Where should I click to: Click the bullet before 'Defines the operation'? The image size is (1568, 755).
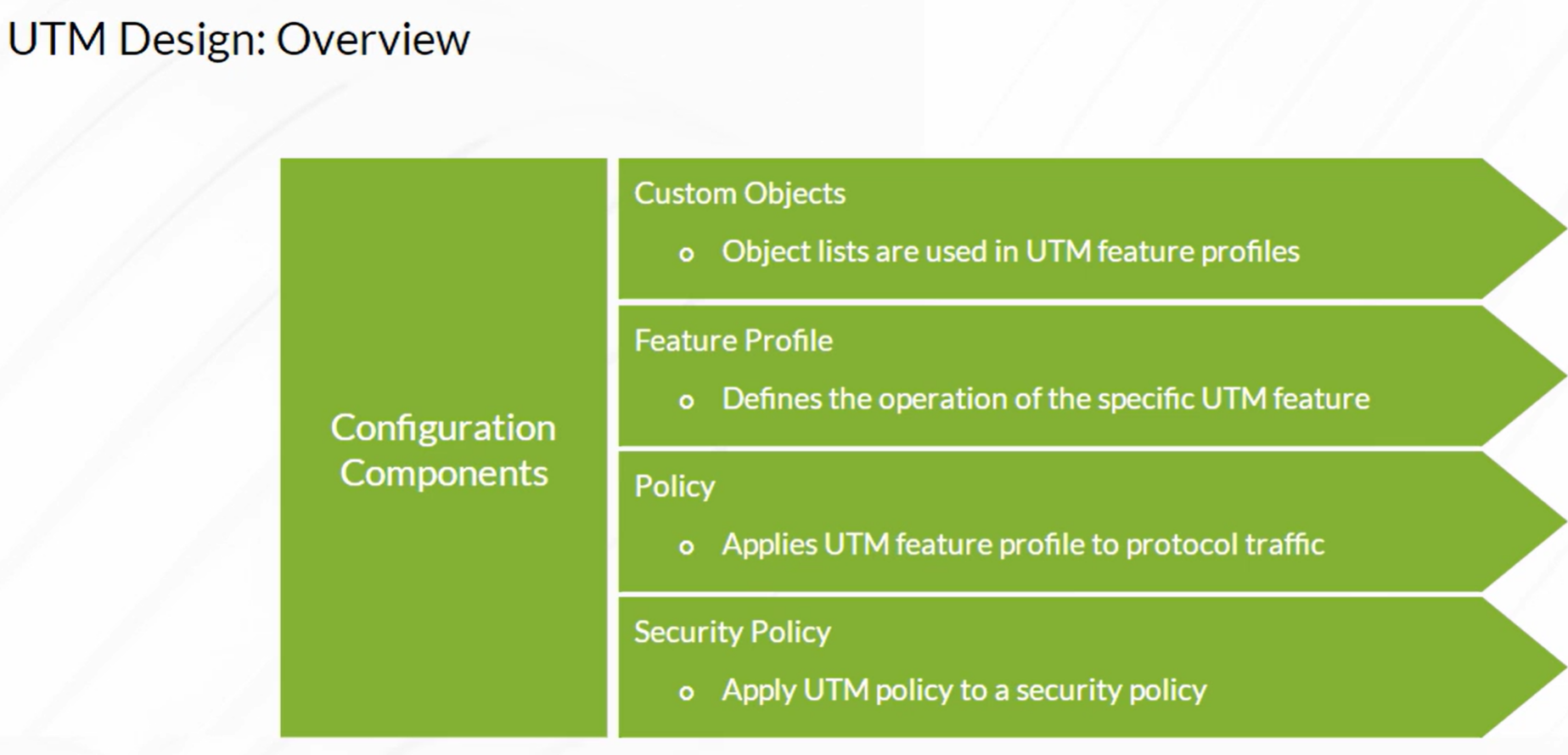coord(687,401)
